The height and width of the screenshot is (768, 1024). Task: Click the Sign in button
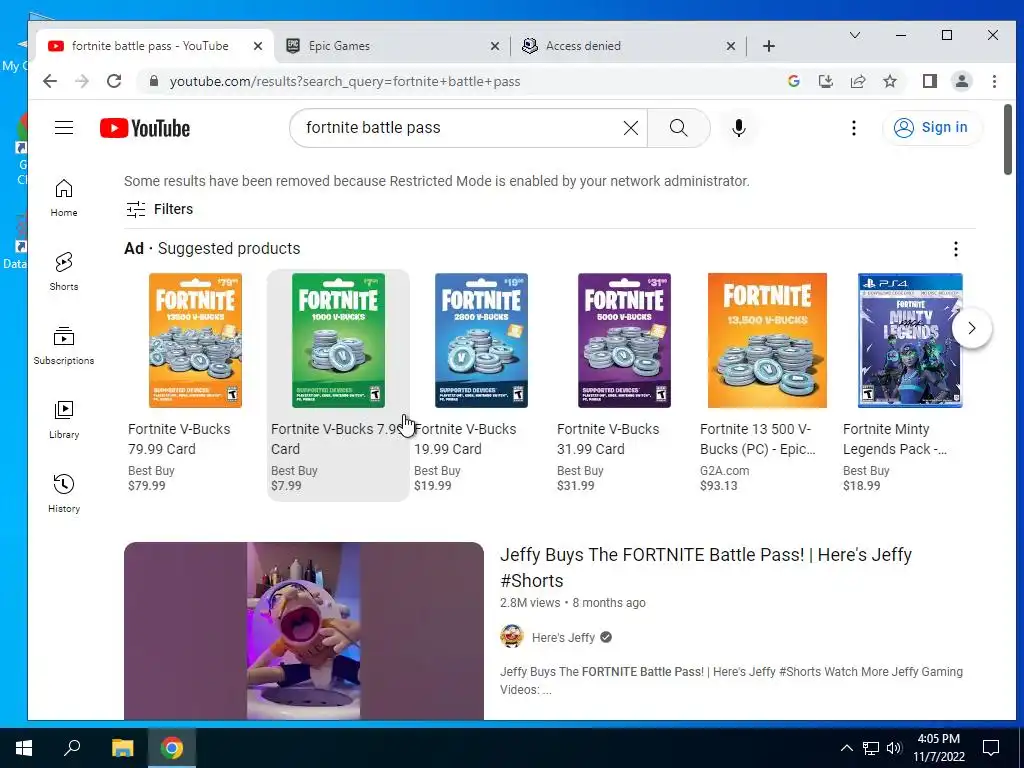pos(931,127)
